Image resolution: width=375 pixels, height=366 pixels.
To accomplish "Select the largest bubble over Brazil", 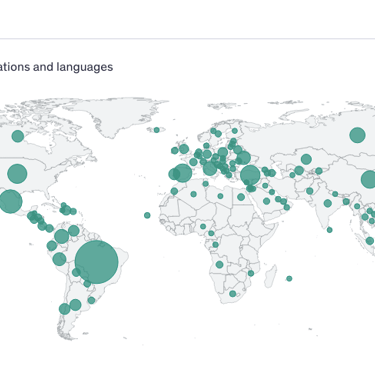I will coord(97,262).
